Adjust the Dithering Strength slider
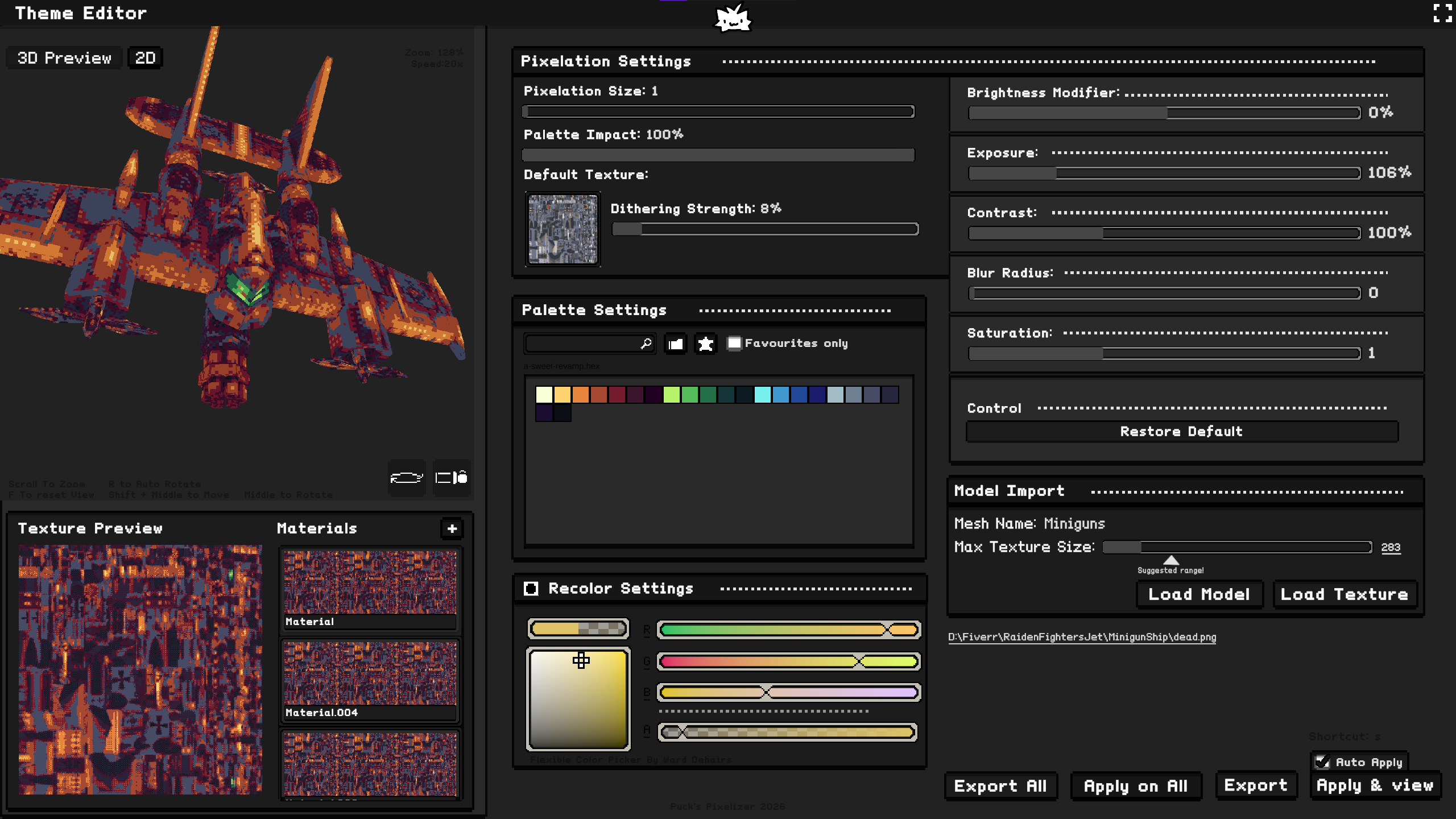This screenshot has width=1456, height=819. pyautogui.click(x=765, y=229)
